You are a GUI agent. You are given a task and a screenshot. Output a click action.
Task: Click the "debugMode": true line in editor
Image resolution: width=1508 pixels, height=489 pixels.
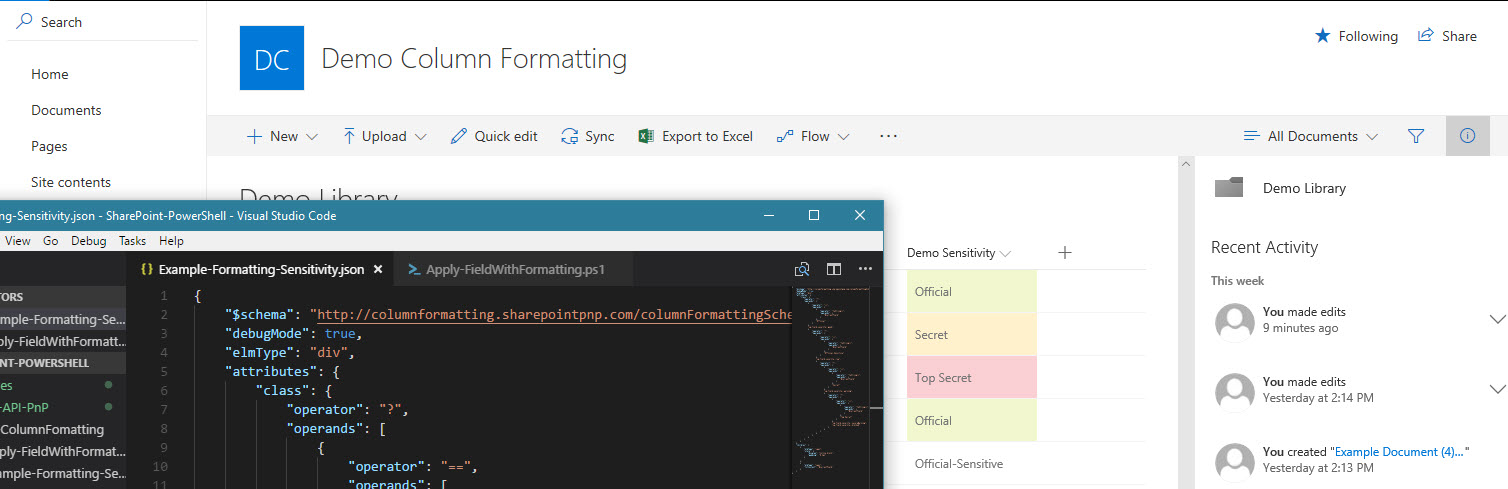click(292, 334)
